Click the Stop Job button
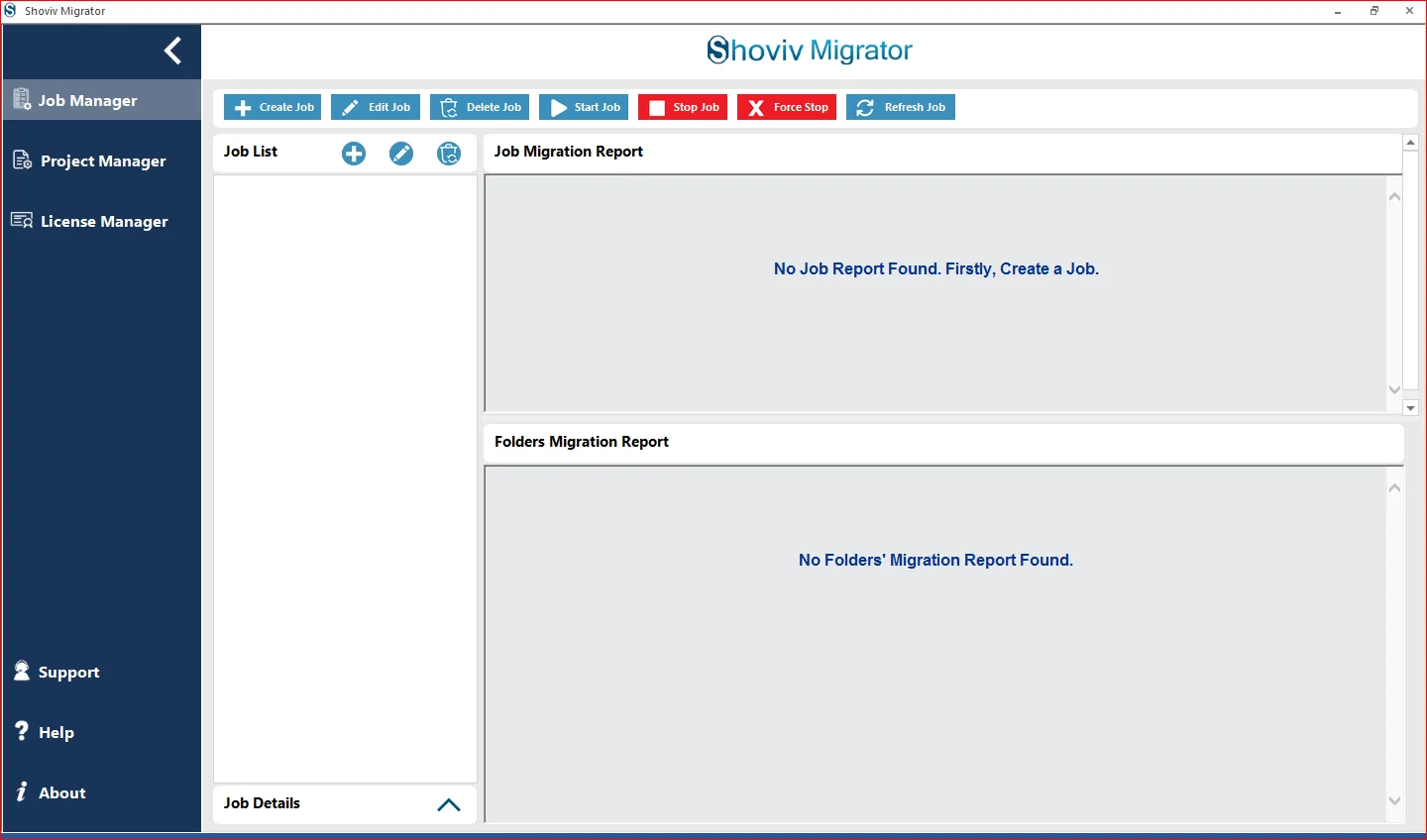Viewport: 1427px width, 840px height. (683, 107)
